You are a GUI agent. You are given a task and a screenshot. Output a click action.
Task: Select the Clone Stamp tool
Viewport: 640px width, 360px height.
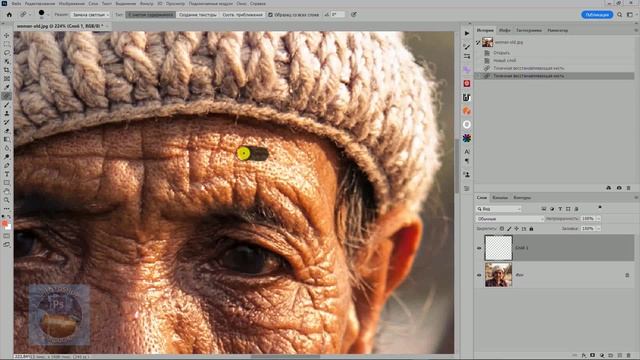(x=7, y=113)
